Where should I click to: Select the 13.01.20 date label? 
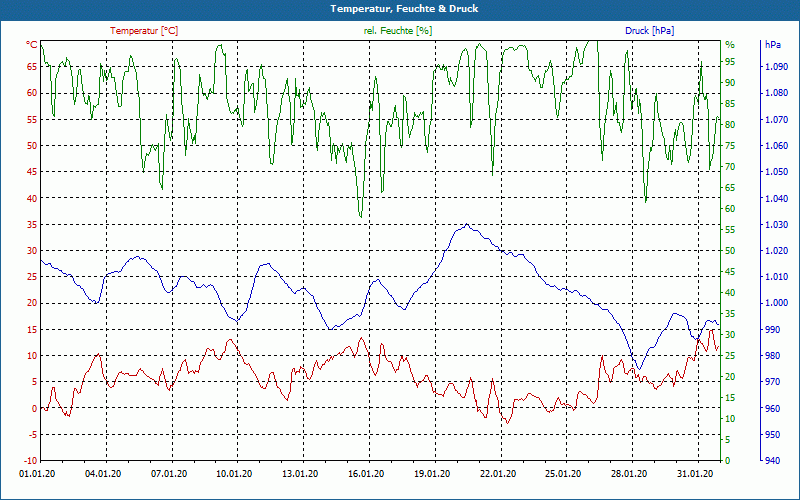click(x=300, y=474)
